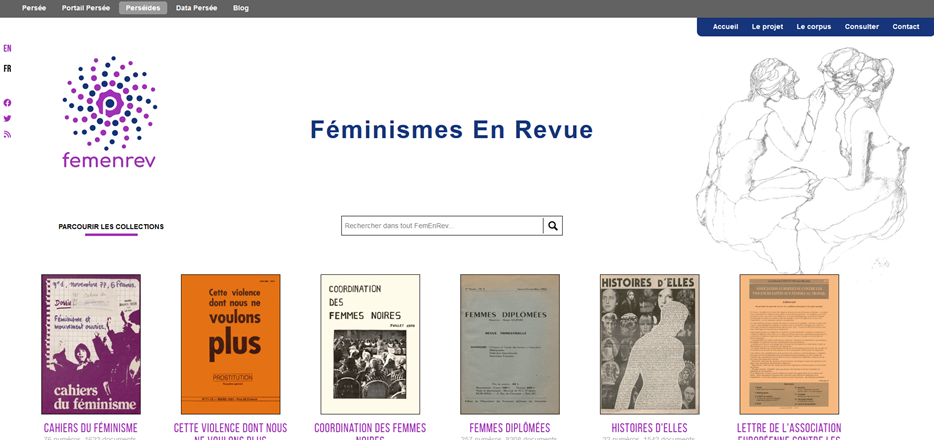This screenshot has height=440, width=934.
Task: Click the RSS feed icon
Action: (7, 134)
